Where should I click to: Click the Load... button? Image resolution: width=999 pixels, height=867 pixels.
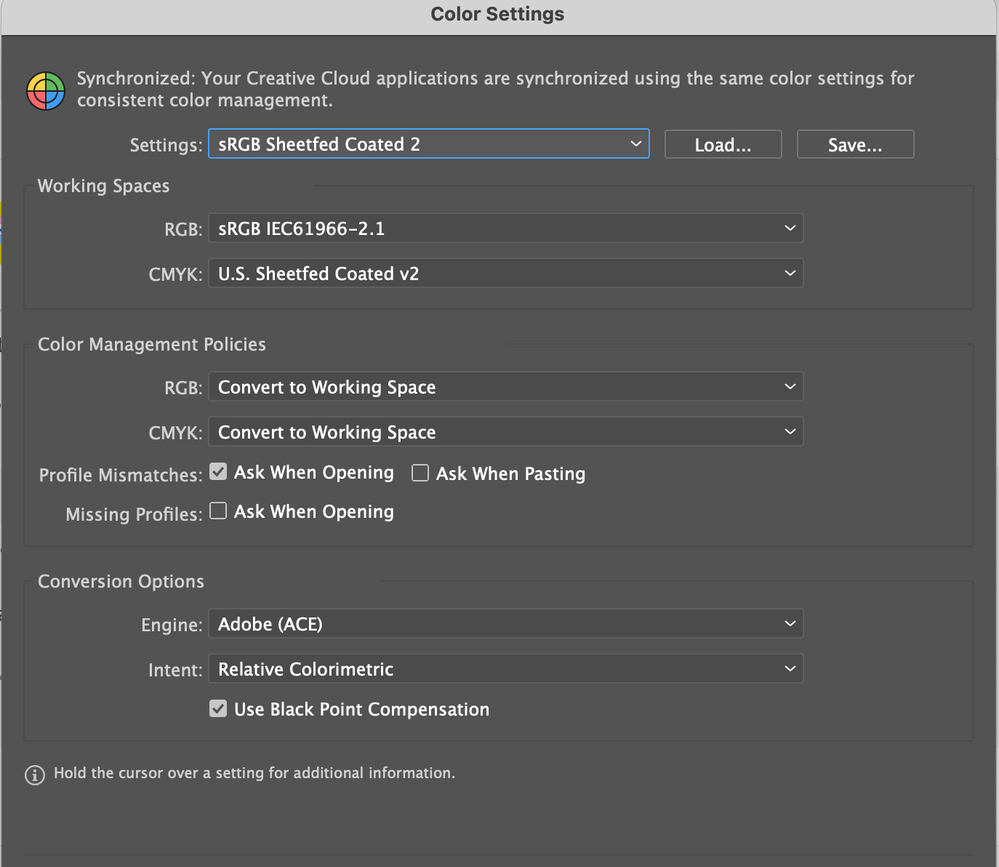tap(722, 145)
